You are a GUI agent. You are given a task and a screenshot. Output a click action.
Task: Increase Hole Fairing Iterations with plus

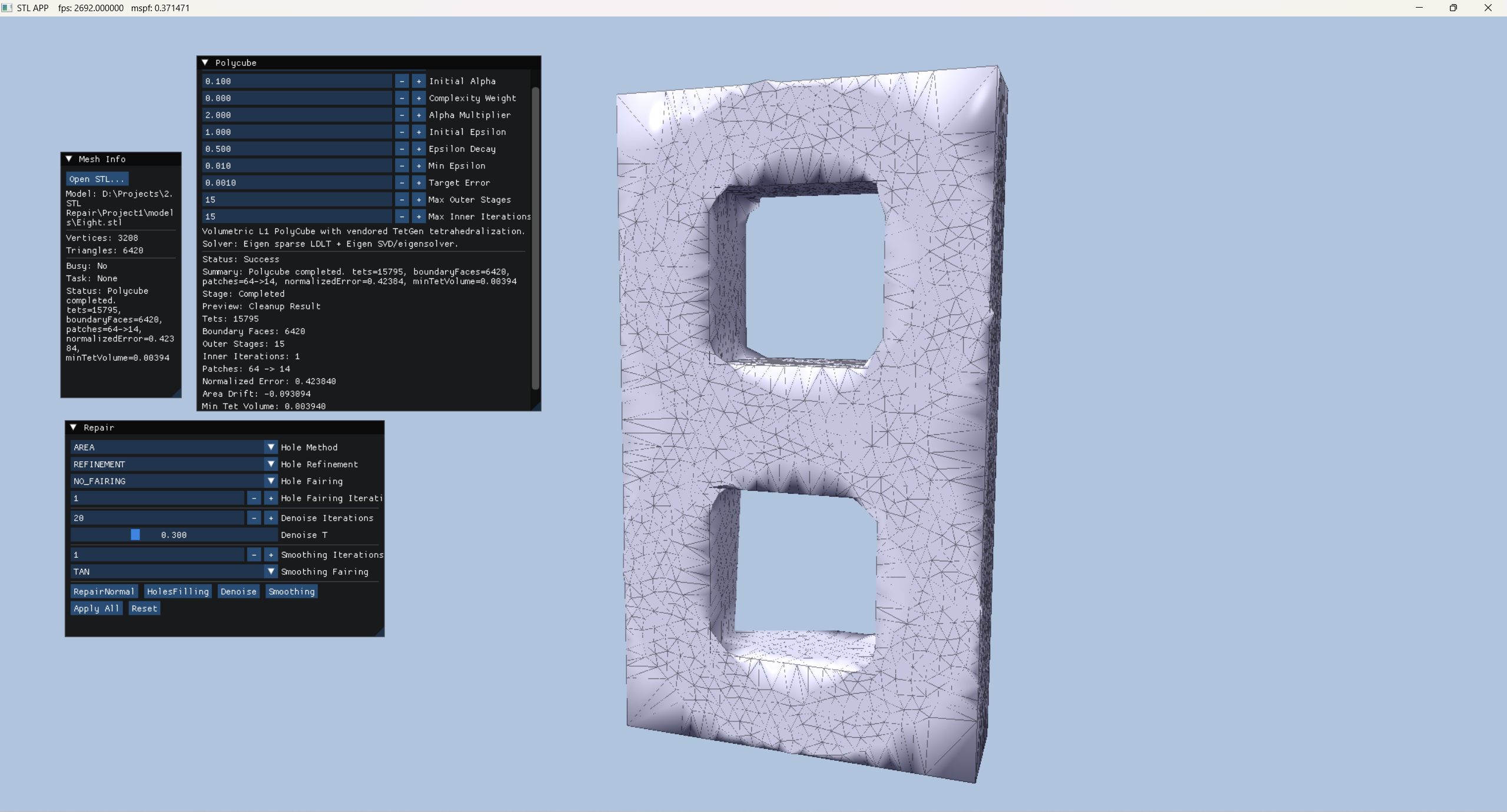point(271,498)
